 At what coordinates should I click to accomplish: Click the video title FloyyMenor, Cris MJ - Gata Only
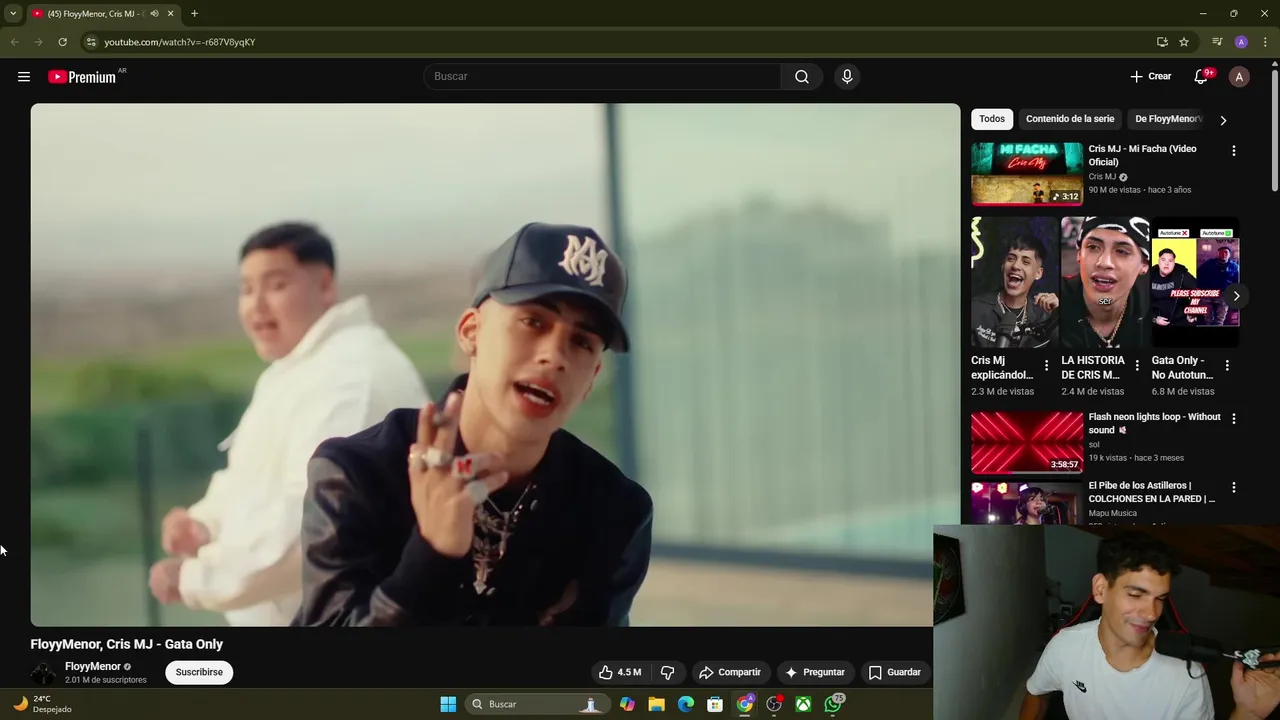[127, 644]
